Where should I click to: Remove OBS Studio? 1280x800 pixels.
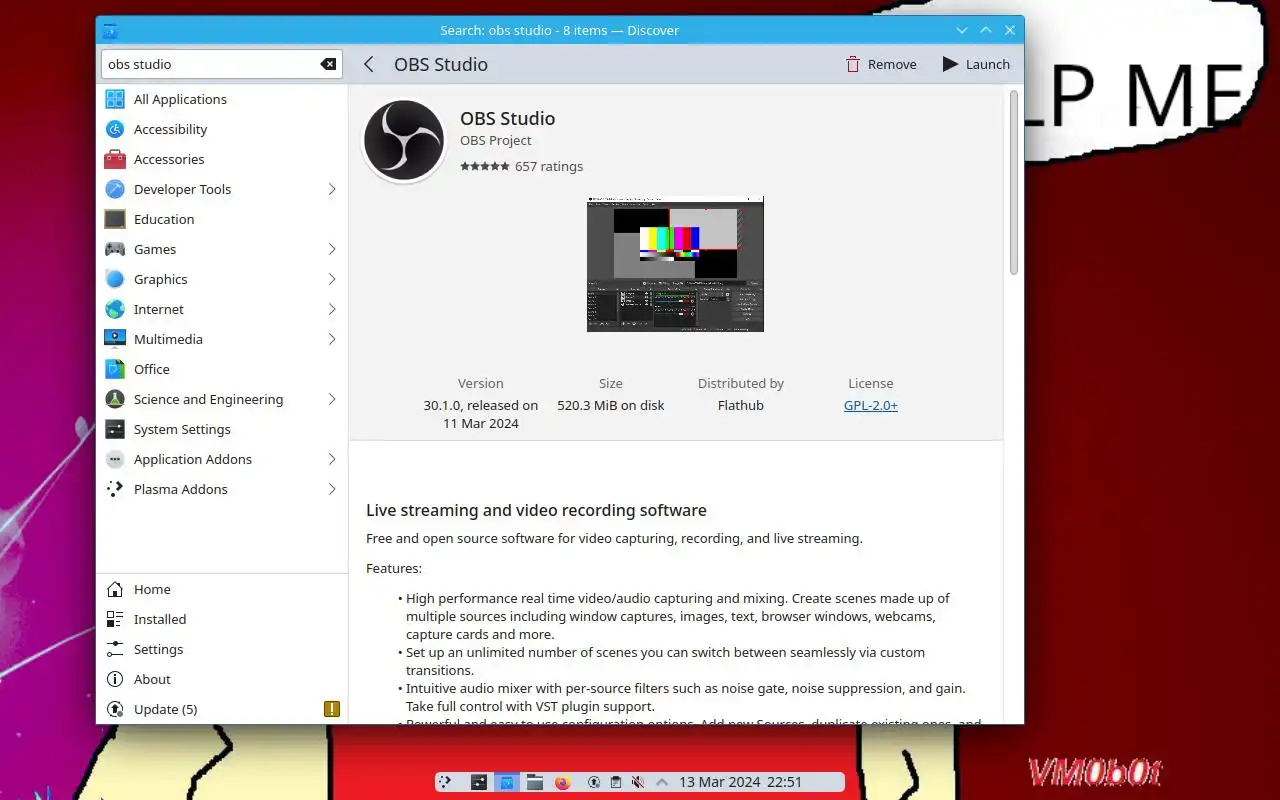[x=881, y=64]
